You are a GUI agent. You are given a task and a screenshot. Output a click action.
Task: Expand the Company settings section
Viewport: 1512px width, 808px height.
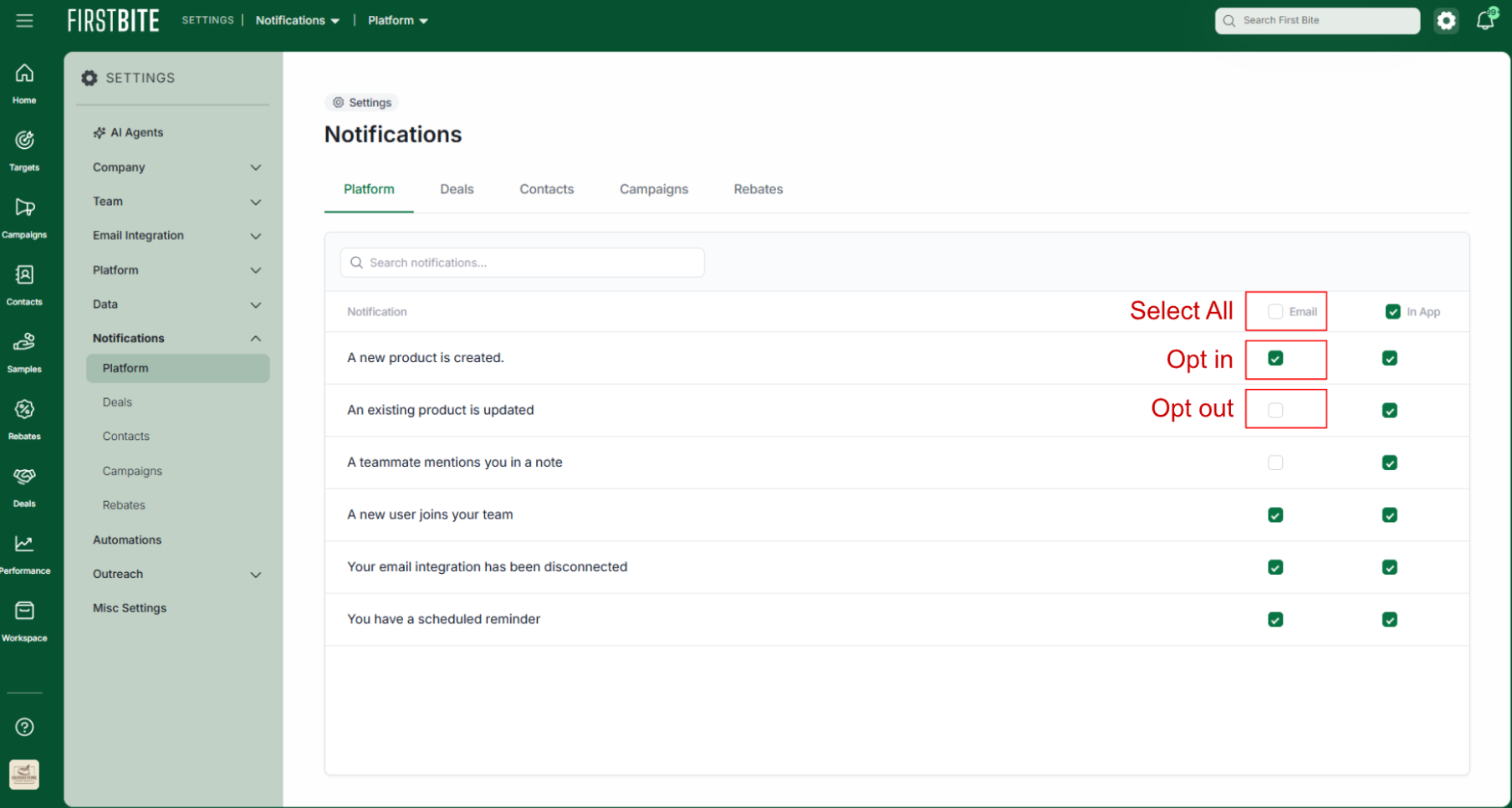(x=177, y=167)
